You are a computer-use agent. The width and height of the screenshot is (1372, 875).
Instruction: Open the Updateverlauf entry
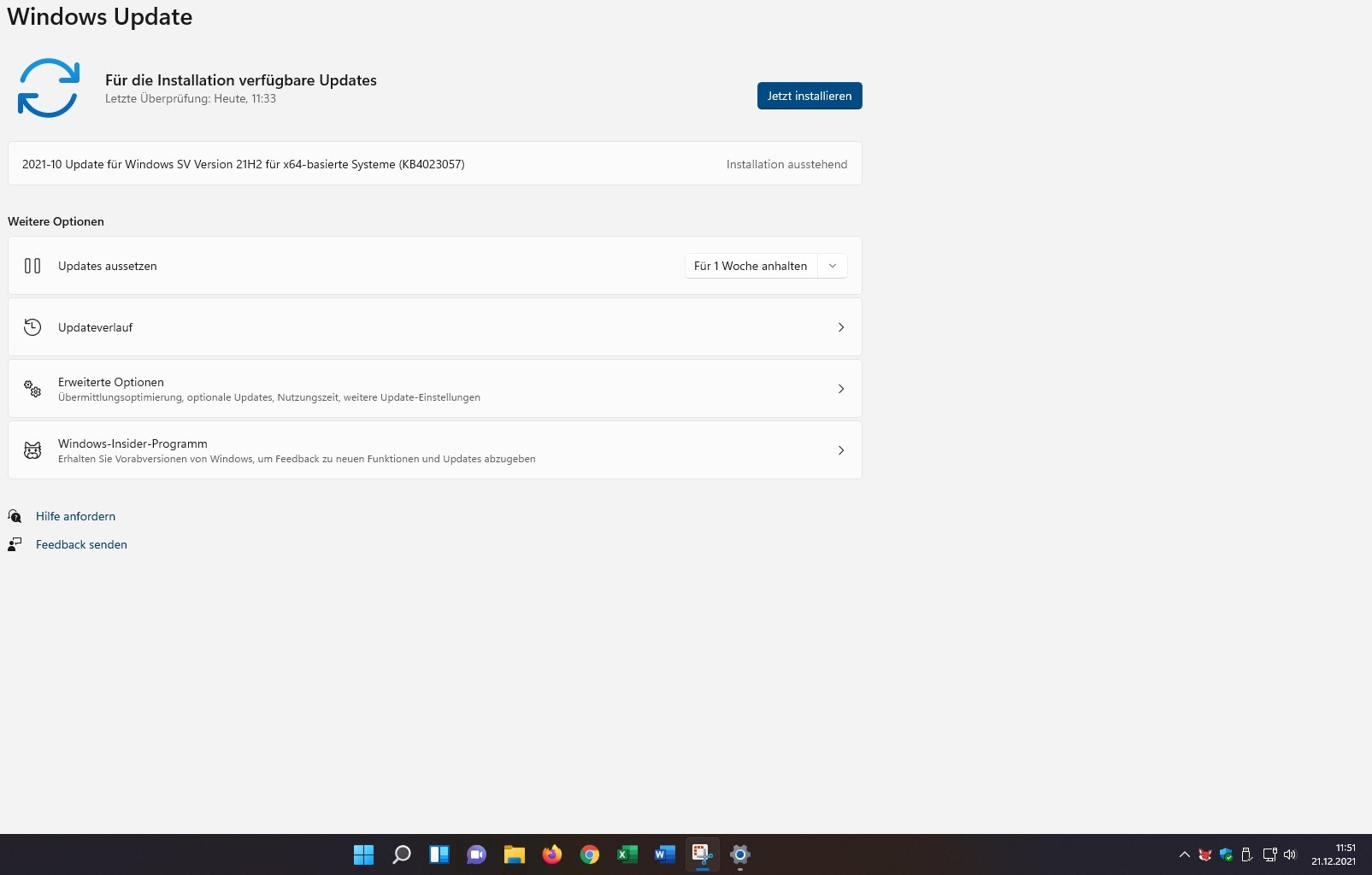[435, 327]
